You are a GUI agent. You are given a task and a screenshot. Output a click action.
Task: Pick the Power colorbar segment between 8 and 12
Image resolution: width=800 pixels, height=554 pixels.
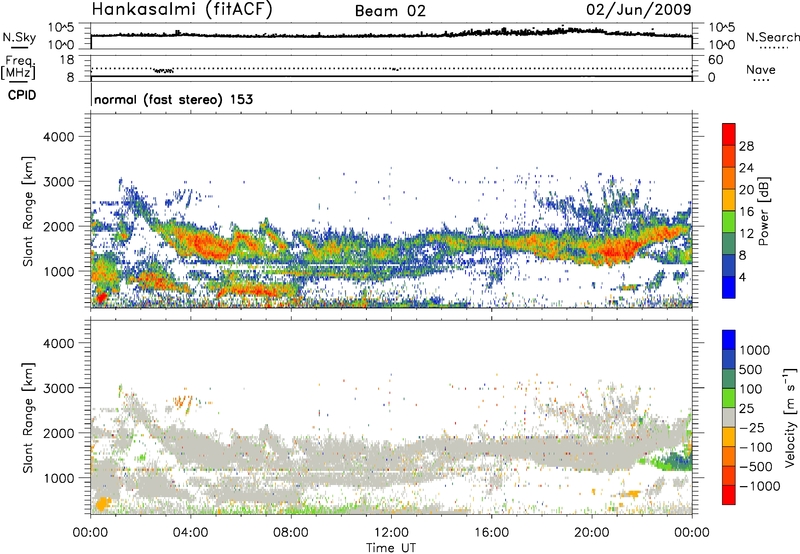click(729, 244)
